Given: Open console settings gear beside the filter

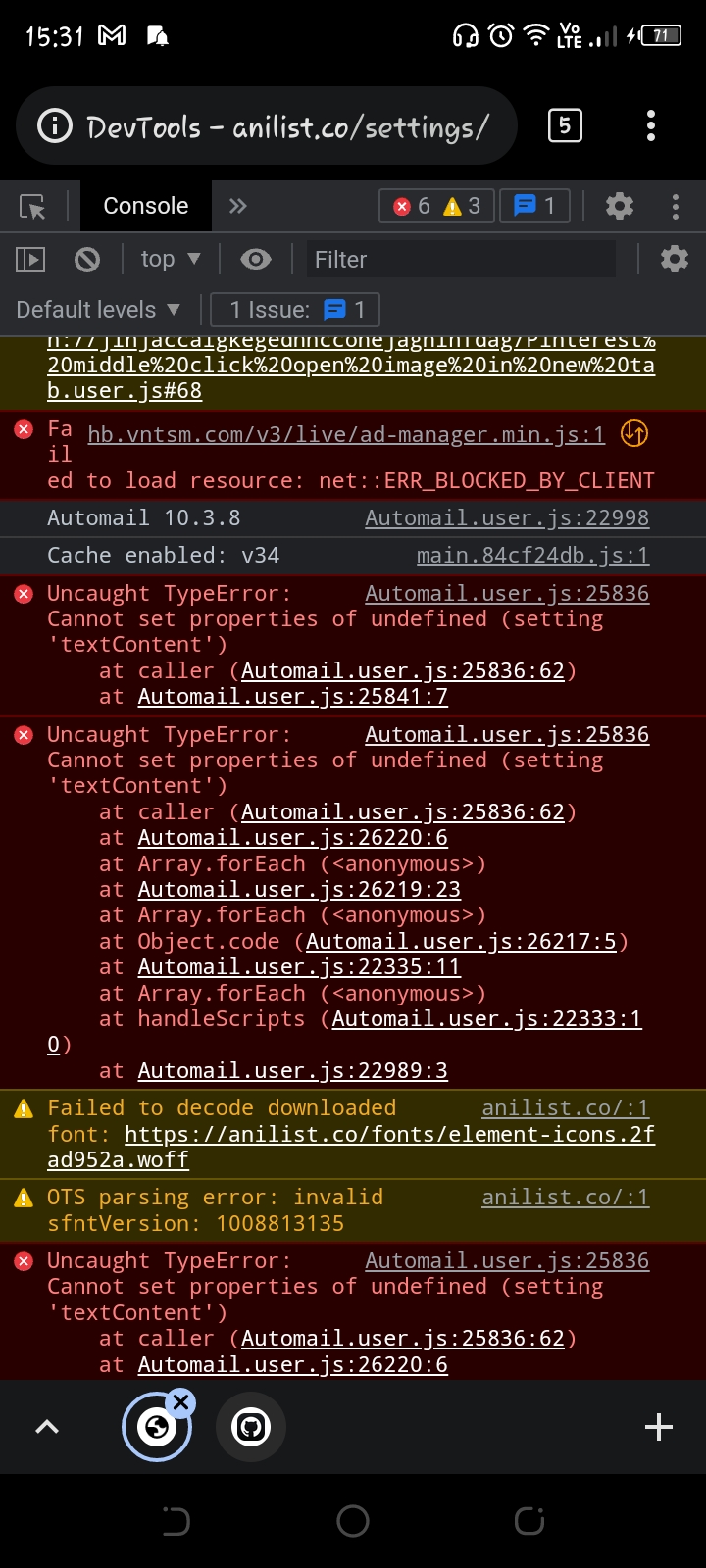Looking at the screenshot, I should point(673,259).
